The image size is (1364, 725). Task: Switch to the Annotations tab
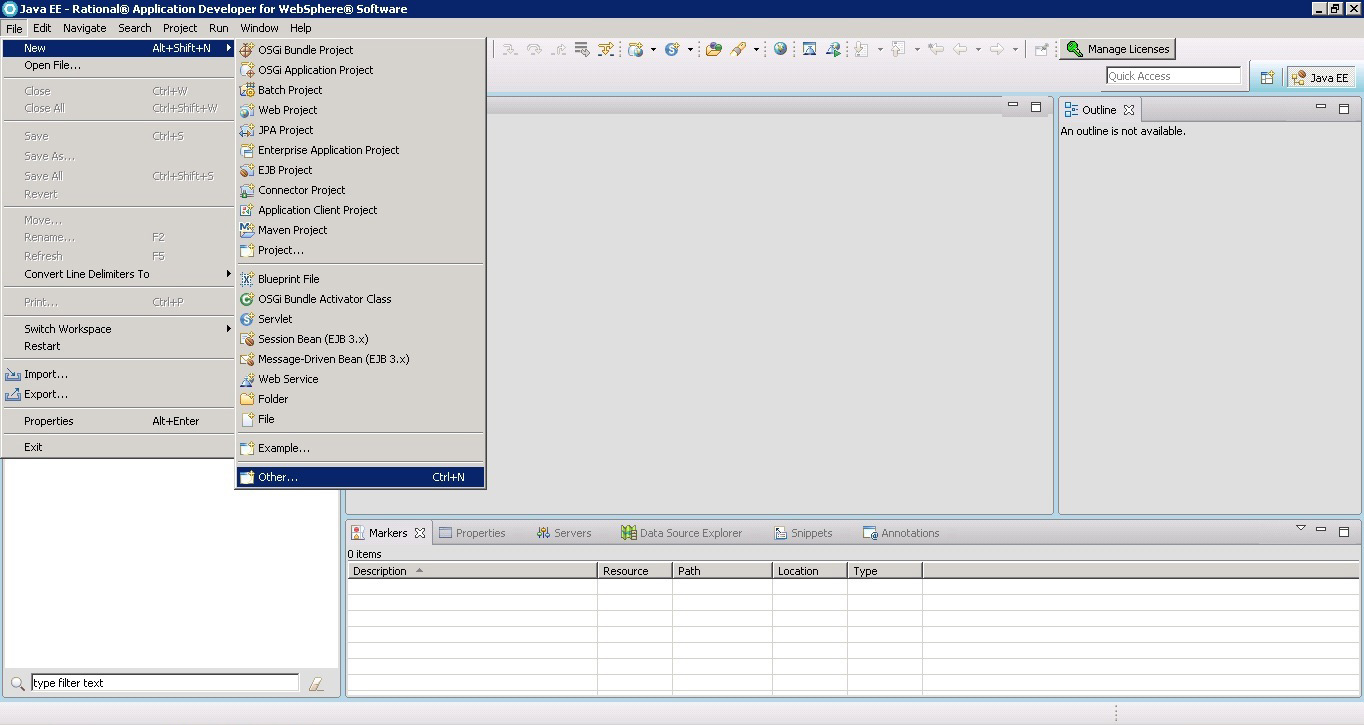(x=901, y=533)
